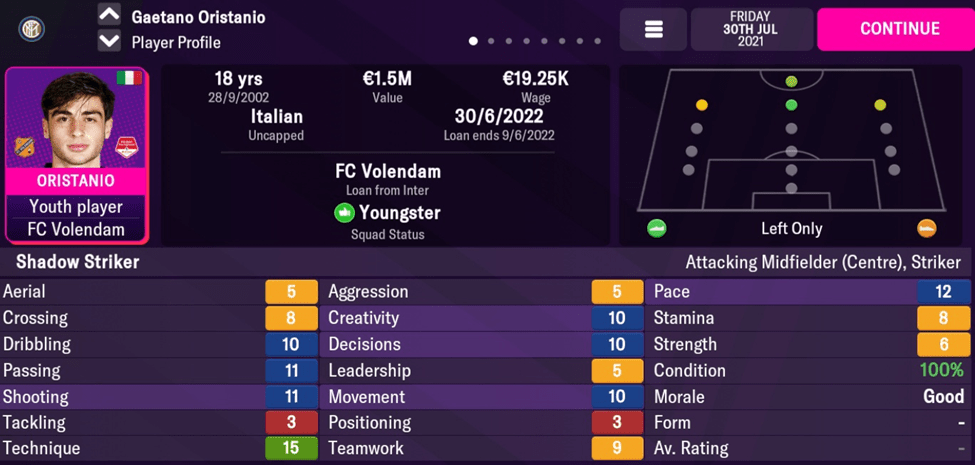Select the second page indicator dot
Screen dimensions: 975x465
(x=491, y=42)
